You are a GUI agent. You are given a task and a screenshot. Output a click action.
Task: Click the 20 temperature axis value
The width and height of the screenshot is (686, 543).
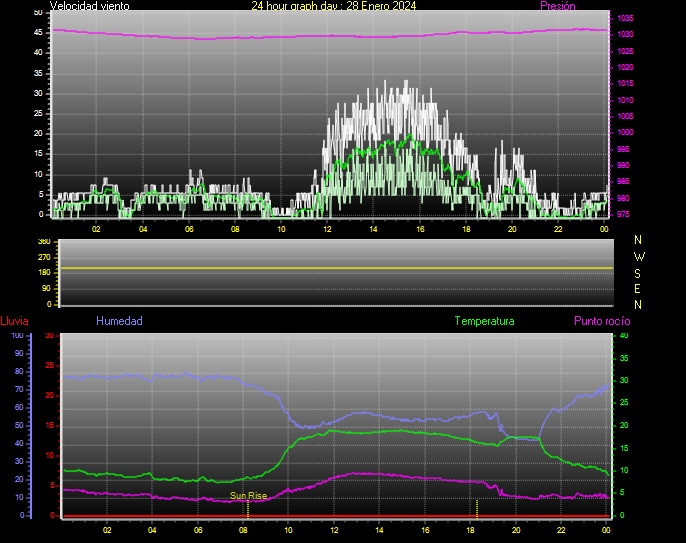pyautogui.click(x=624, y=425)
